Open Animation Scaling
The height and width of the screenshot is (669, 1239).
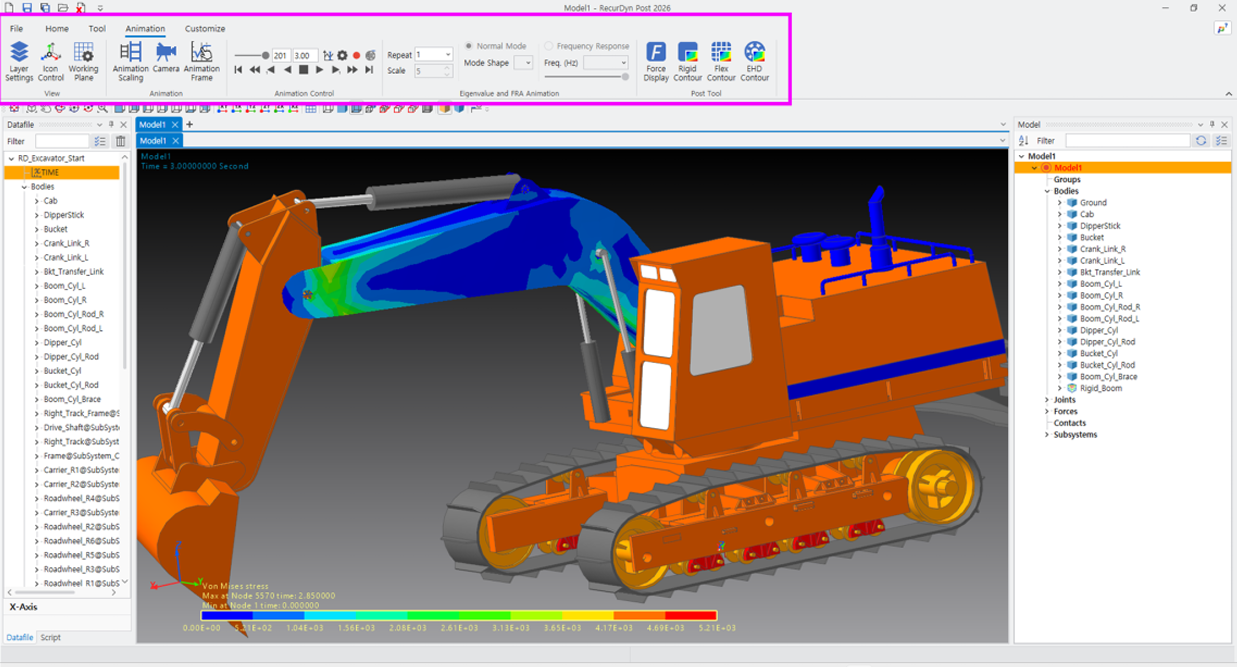pos(131,62)
